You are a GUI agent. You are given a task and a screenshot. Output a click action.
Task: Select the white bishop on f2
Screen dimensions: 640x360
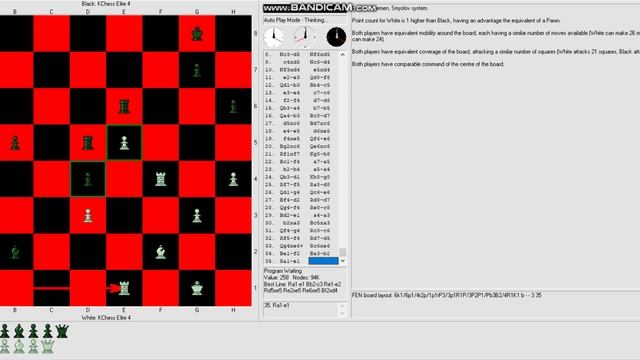[160, 252]
